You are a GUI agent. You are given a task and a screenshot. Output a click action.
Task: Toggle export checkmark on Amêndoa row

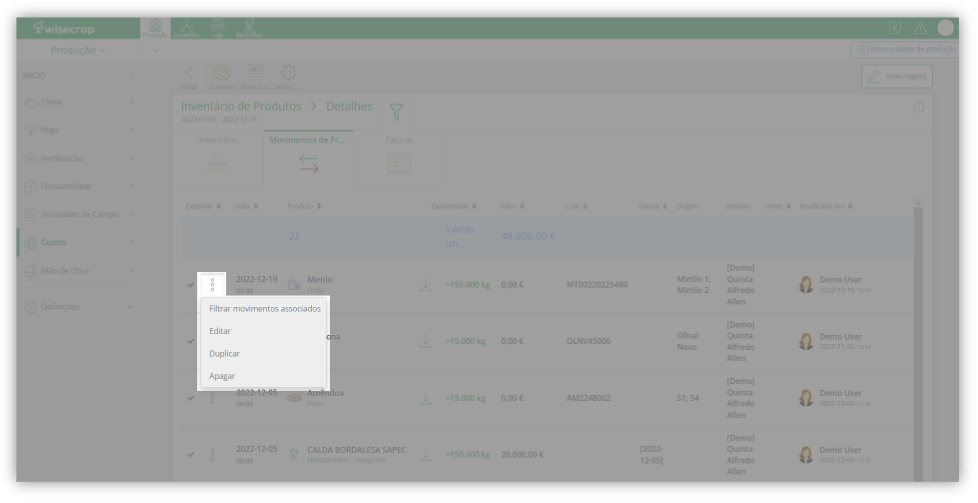(x=190, y=398)
